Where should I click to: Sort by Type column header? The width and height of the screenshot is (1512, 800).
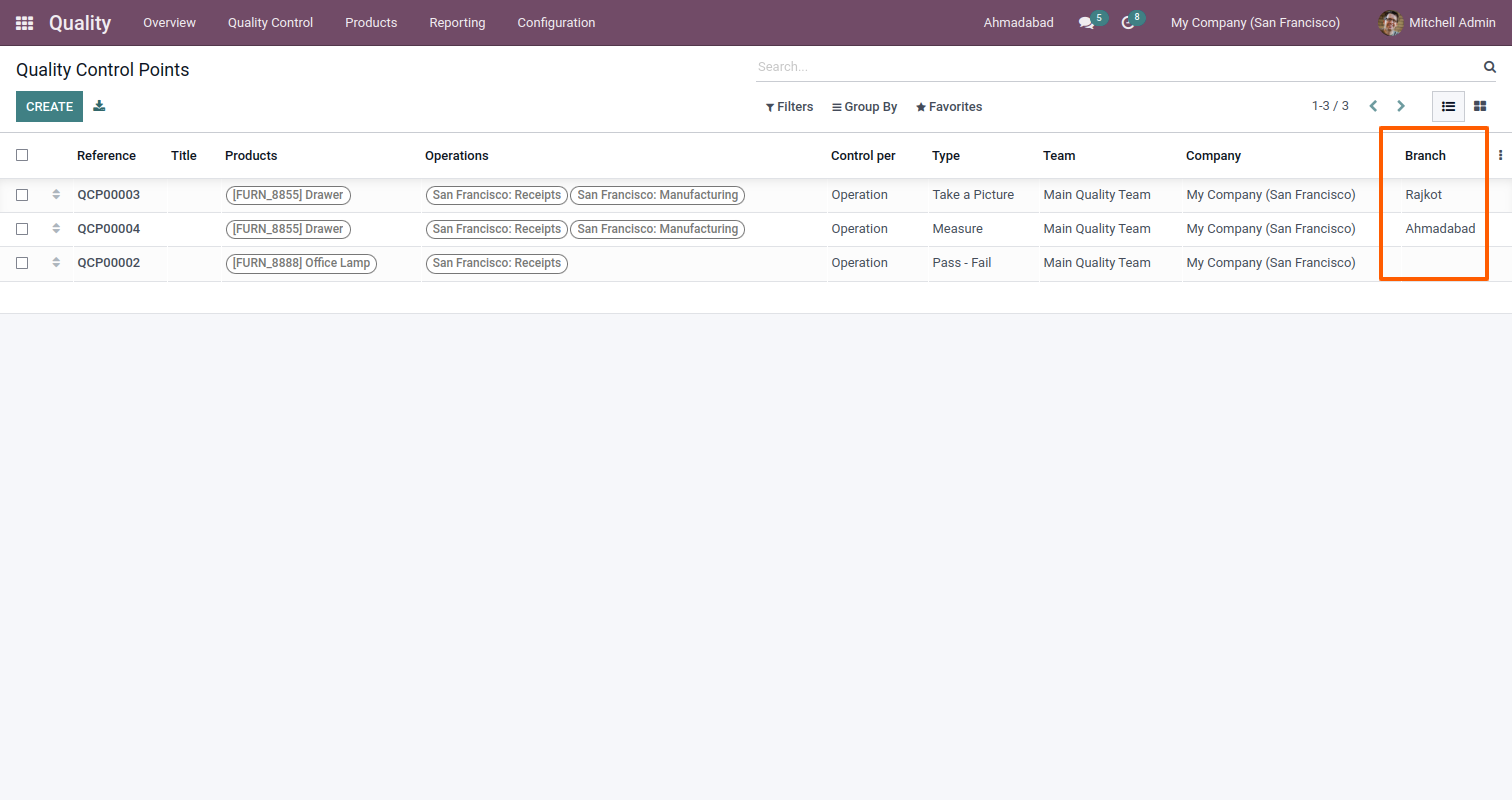[x=946, y=156]
